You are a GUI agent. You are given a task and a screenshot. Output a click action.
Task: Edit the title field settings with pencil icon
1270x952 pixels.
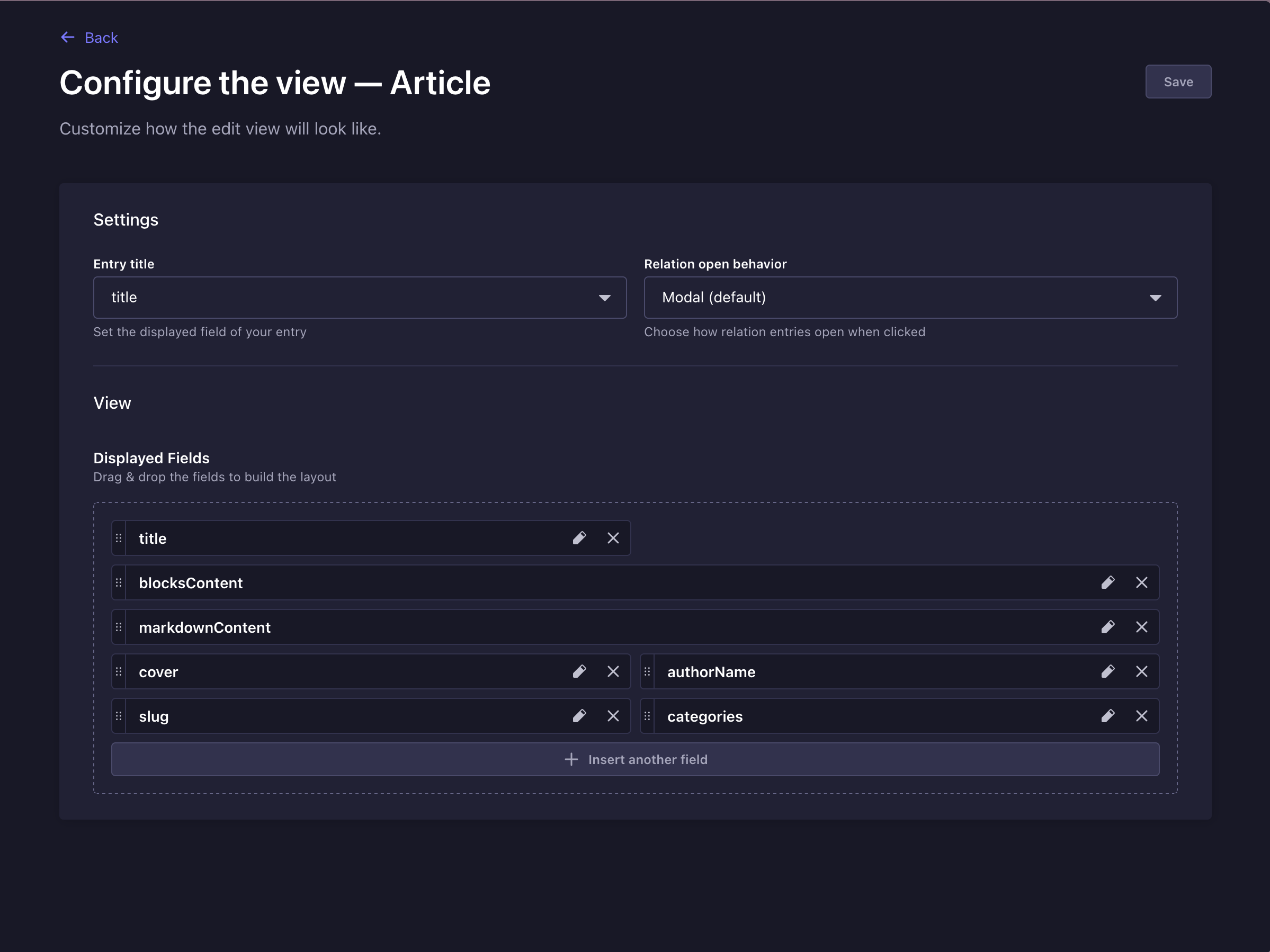(x=580, y=538)
